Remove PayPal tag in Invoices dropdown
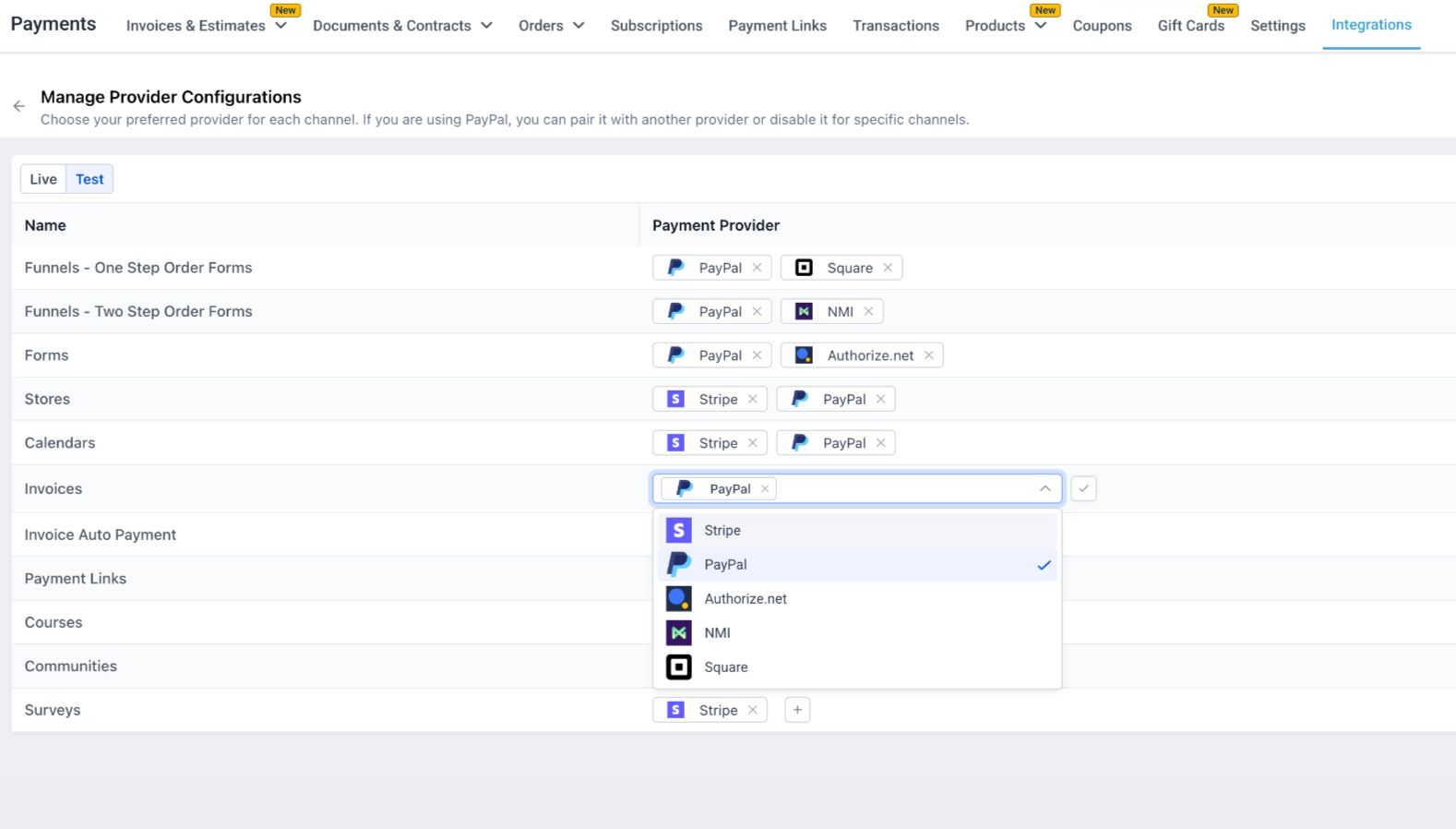 (765, 488)
